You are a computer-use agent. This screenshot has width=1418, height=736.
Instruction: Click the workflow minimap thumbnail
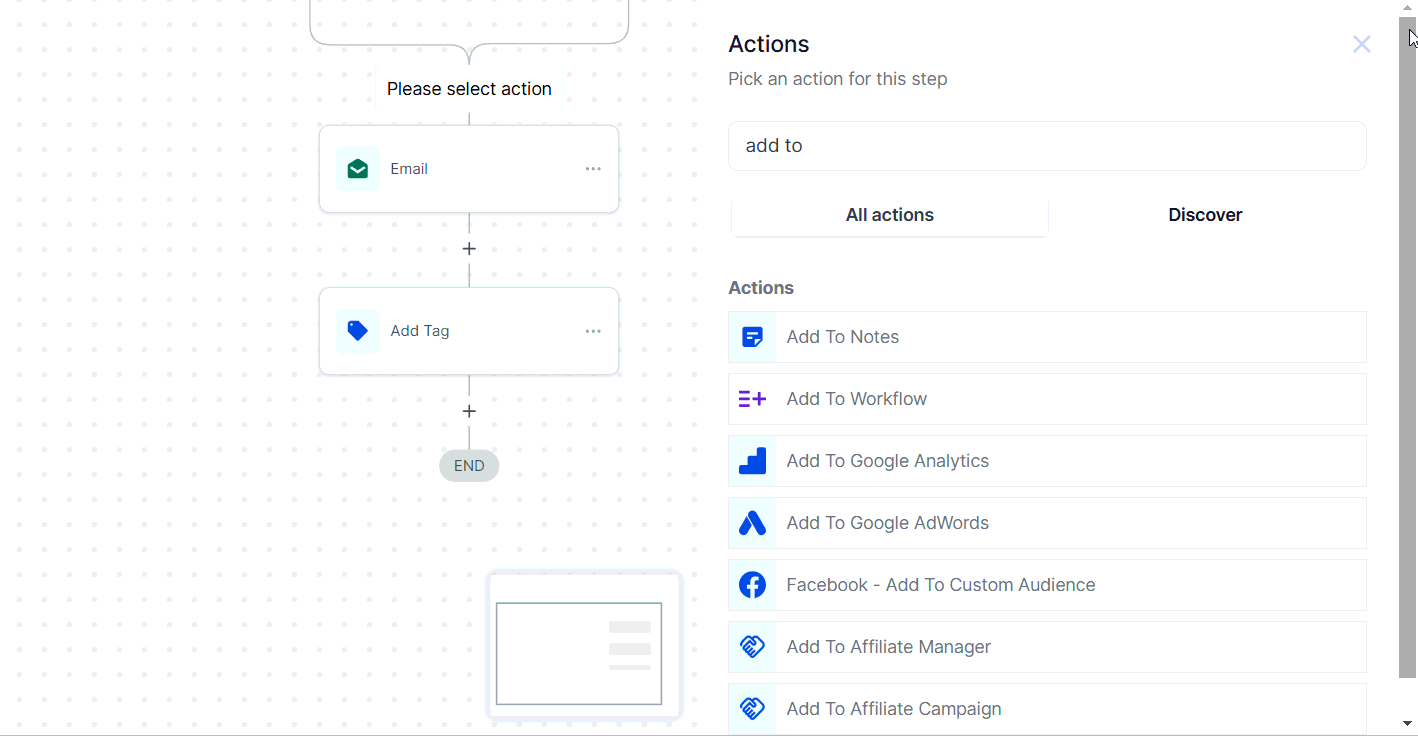click(584, 645)
